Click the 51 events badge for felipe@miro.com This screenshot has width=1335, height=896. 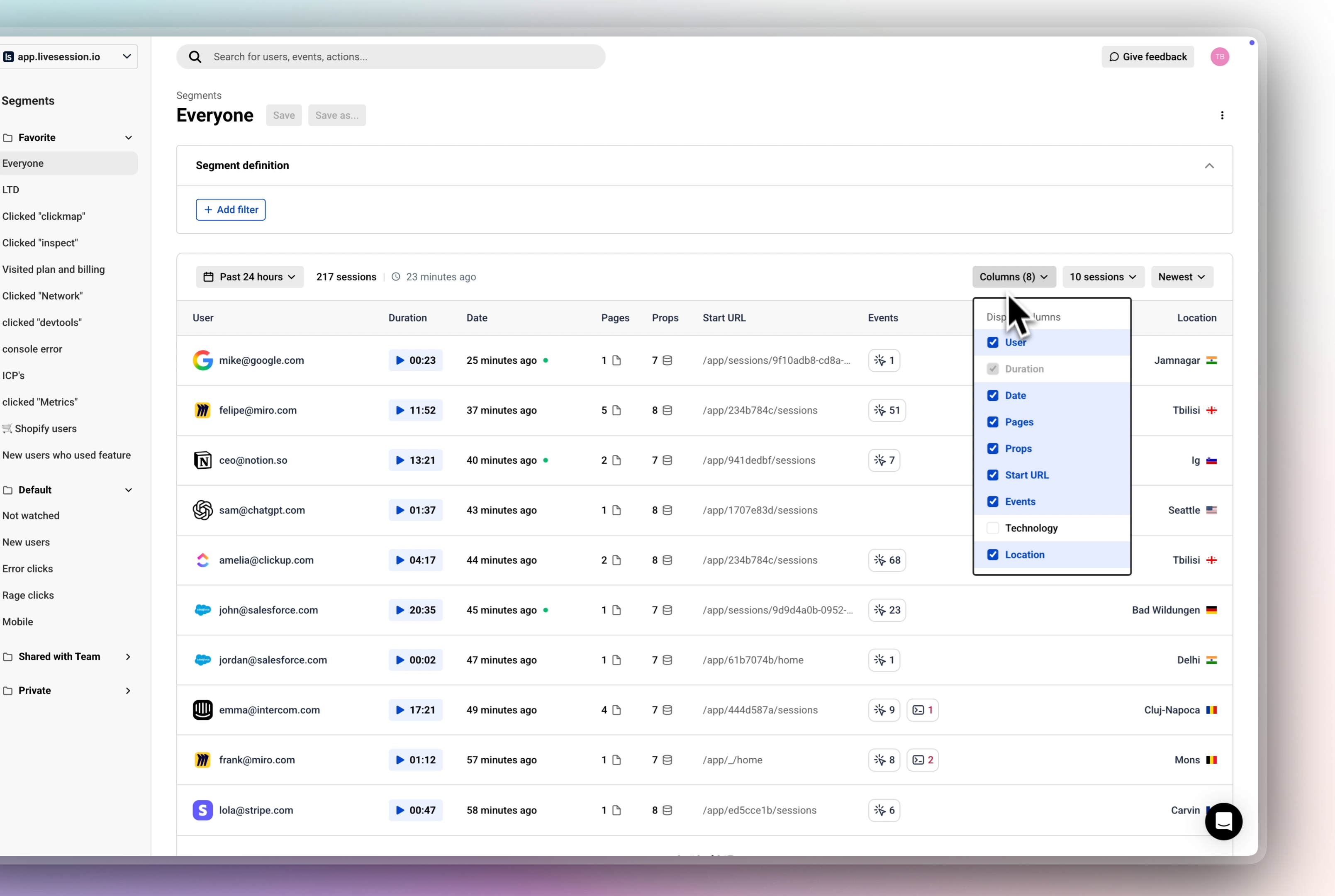point(887,410)
